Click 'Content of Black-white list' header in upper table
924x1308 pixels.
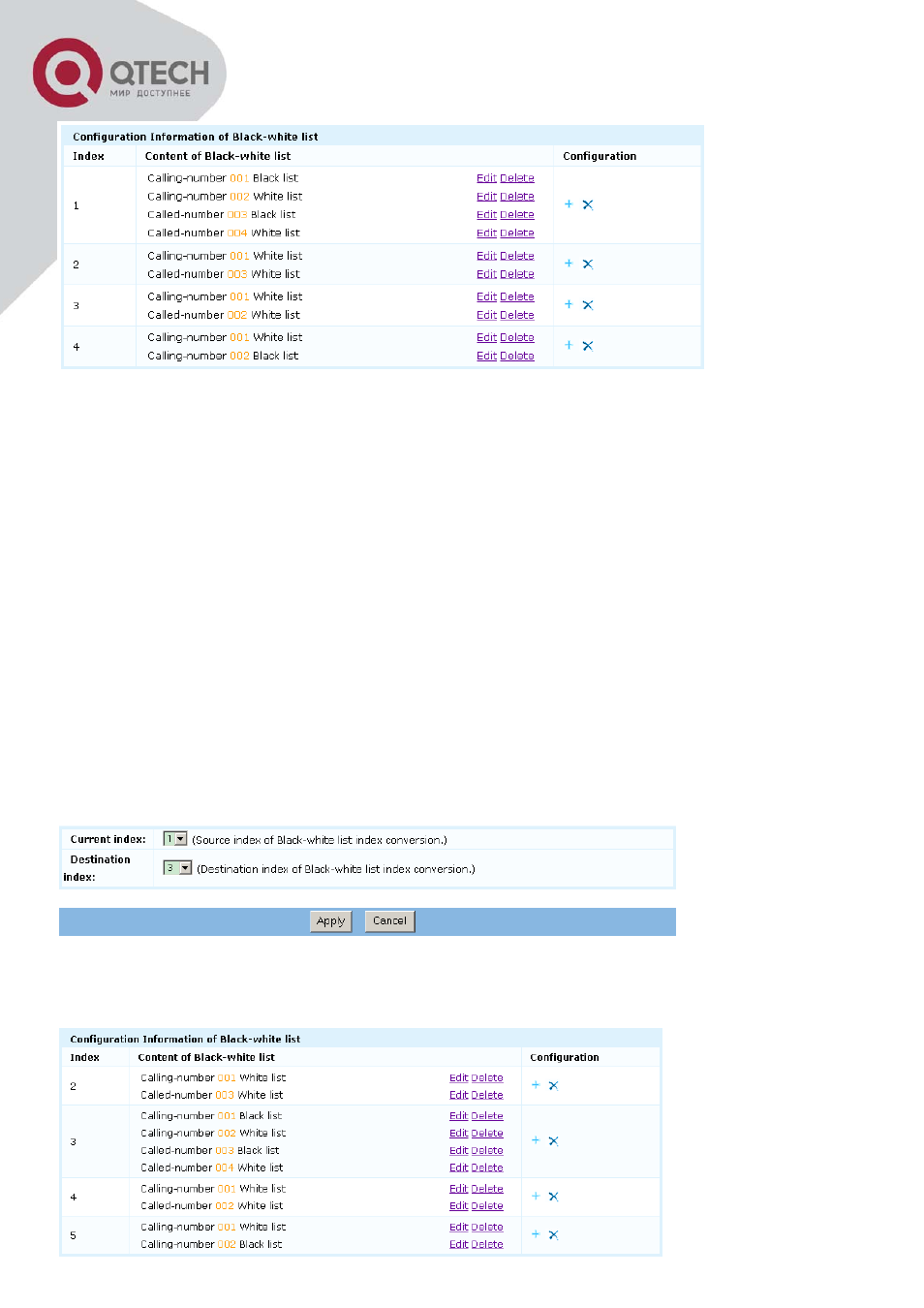pyautogui.click(x=218, y=156)
